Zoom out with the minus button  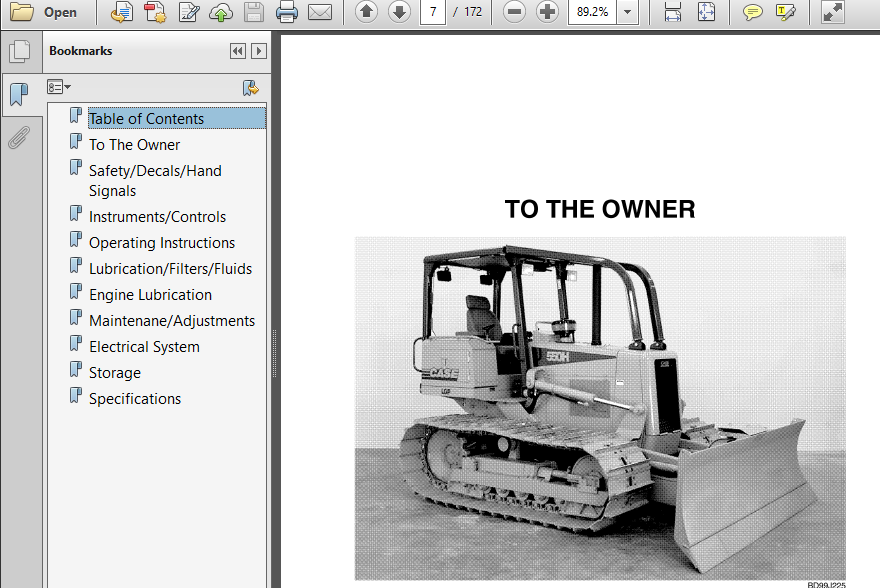(x=514, y=12)
